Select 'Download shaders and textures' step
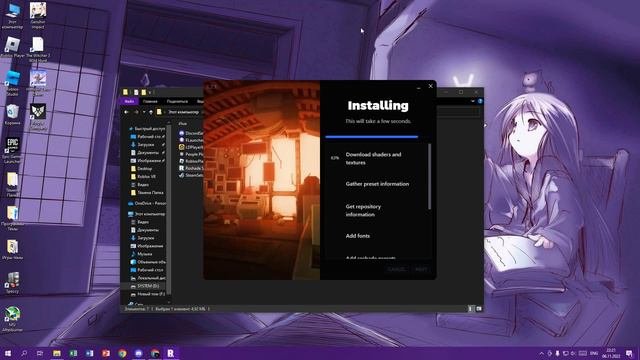 coord(373,158)
